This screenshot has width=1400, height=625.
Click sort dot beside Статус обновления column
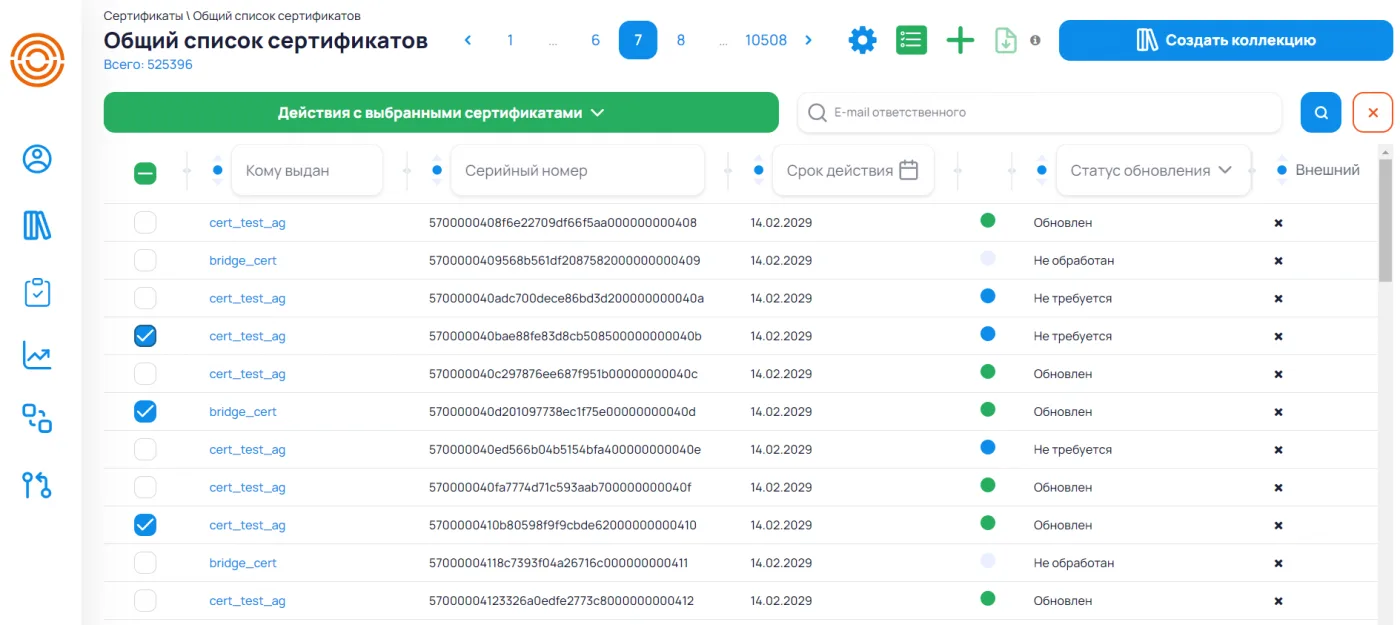(x=1042, y=170)
